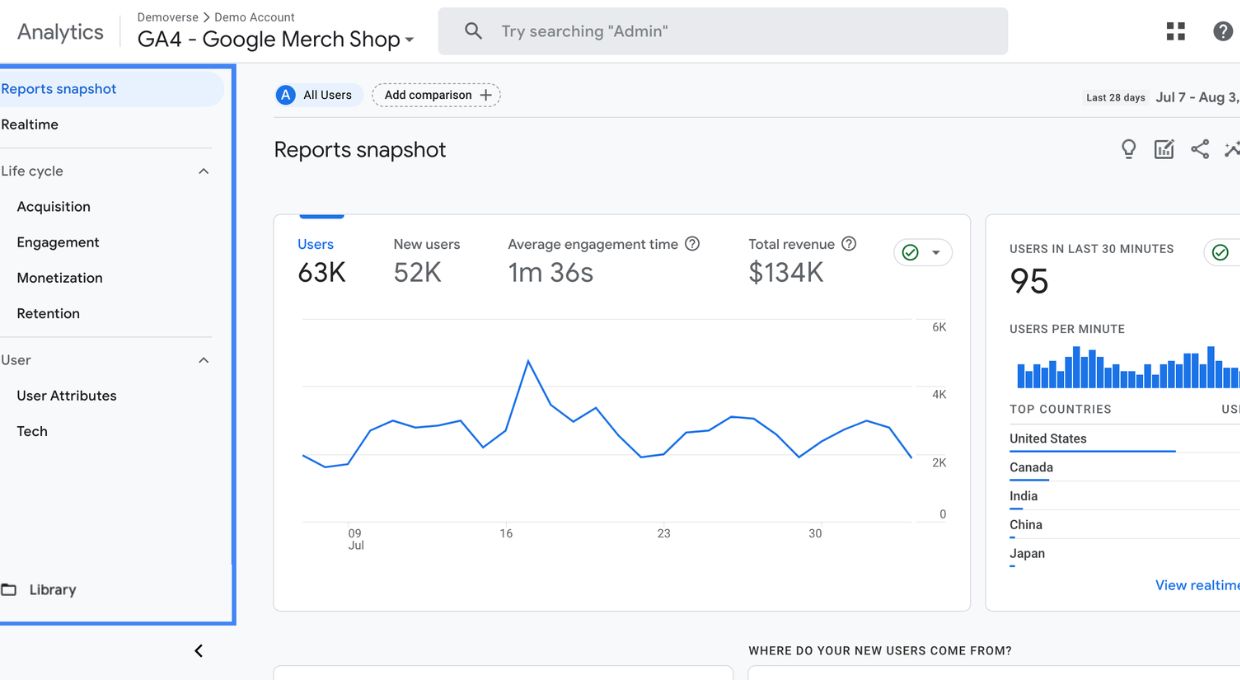
Task: Click the Customize report pencil icon
Action: pyautogui.click(x=1163, y=148)
